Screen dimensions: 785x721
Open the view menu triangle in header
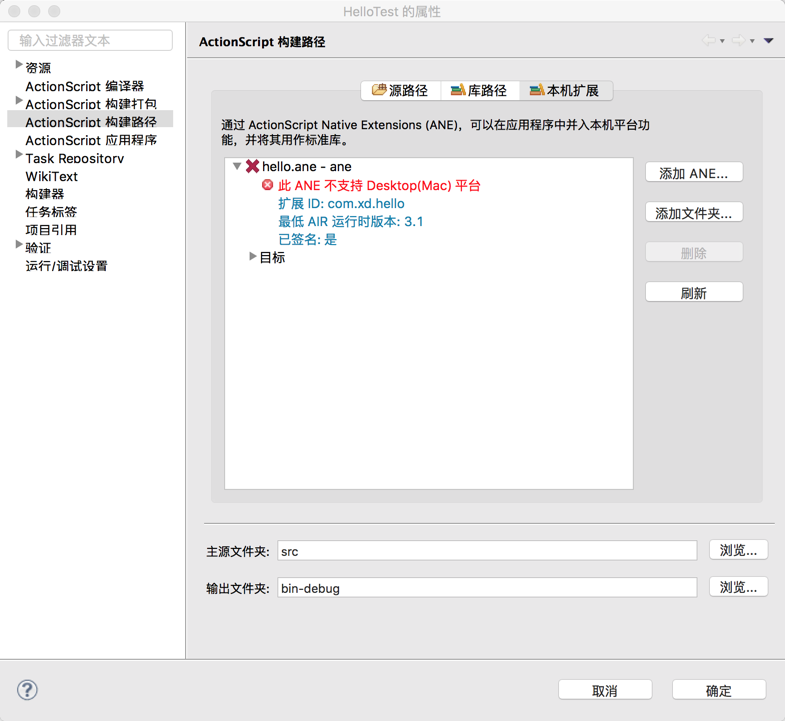[768, 41]
